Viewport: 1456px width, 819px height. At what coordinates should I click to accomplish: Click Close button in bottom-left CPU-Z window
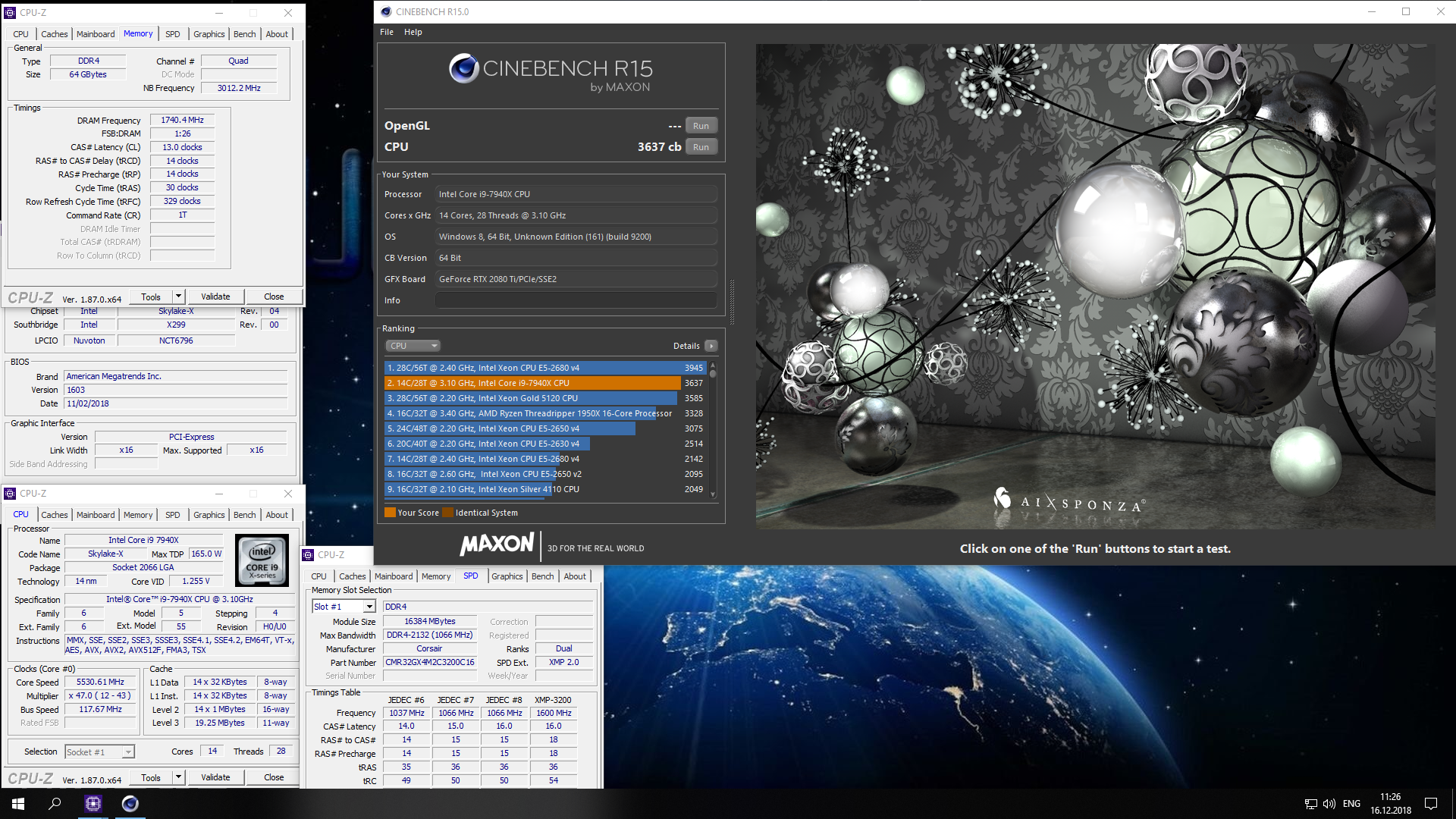[x=274, y=778]
